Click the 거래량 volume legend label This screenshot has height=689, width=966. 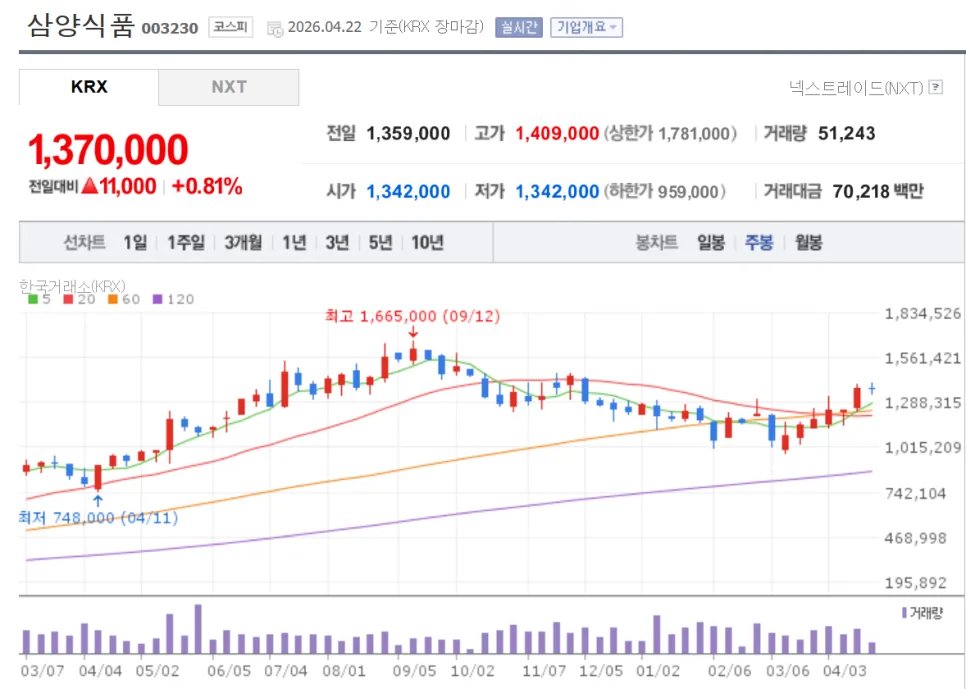922,613
